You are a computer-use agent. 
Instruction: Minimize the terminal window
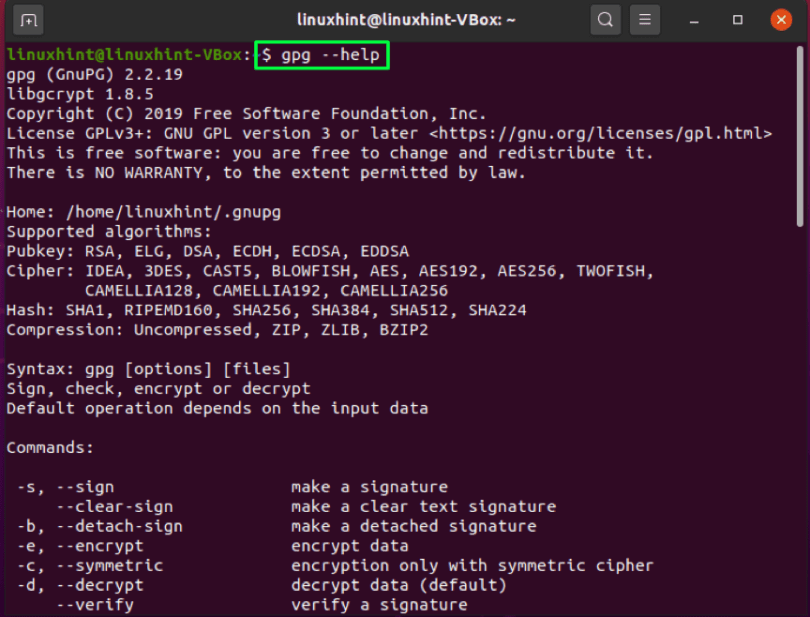click(695, 19)
